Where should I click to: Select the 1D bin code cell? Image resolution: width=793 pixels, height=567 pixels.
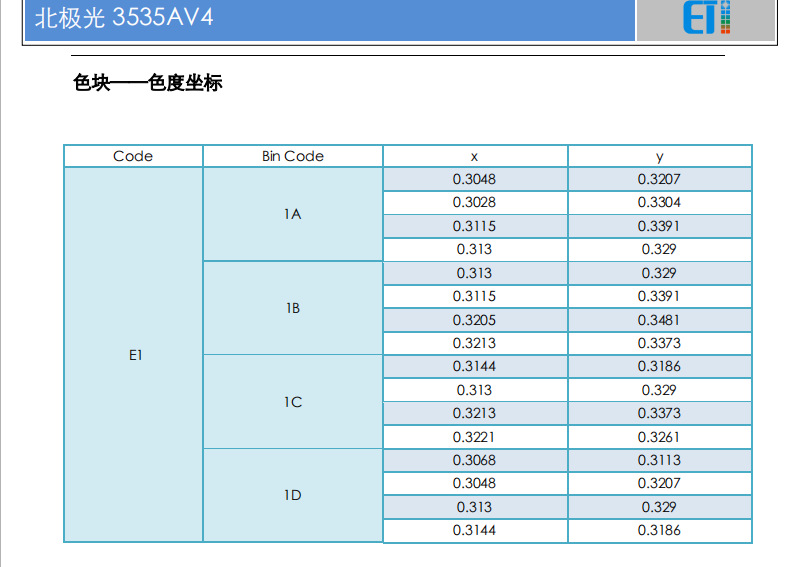tap(293, 495)
